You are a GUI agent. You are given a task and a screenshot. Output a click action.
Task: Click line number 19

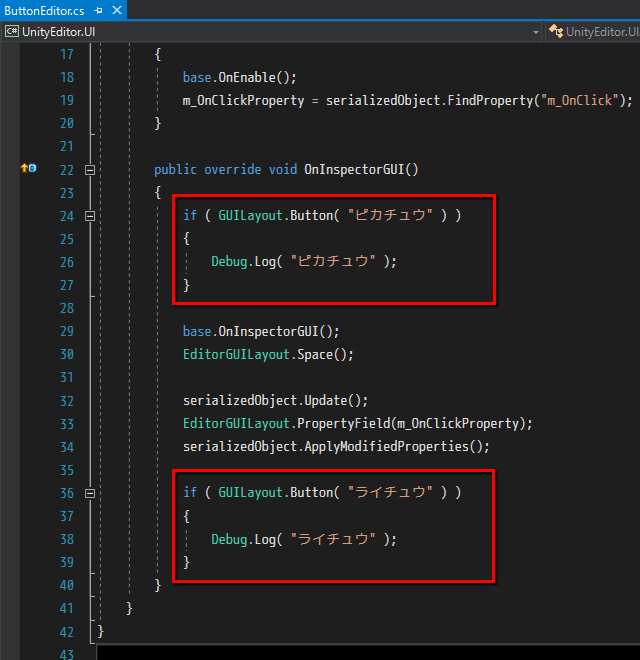67,100
